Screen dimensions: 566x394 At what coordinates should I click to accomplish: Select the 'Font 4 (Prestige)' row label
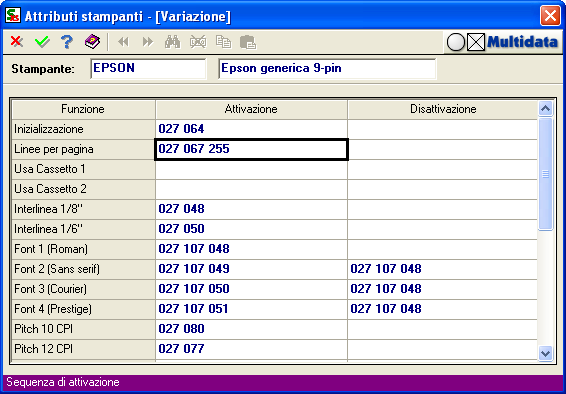click(x=83, y=309)
